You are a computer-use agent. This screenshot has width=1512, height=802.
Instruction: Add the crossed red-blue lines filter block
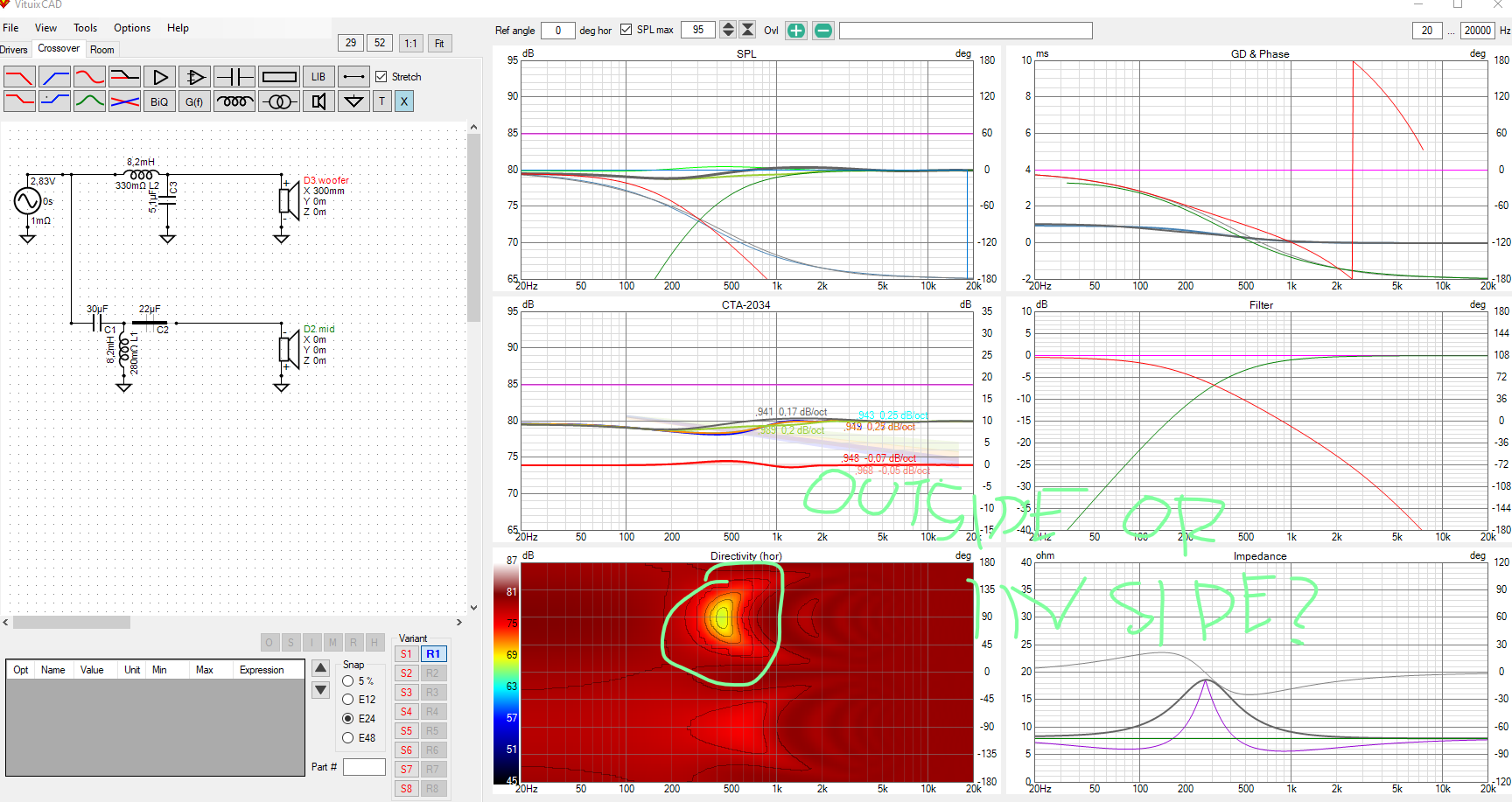pyautogui.click(x=124, y=101)
